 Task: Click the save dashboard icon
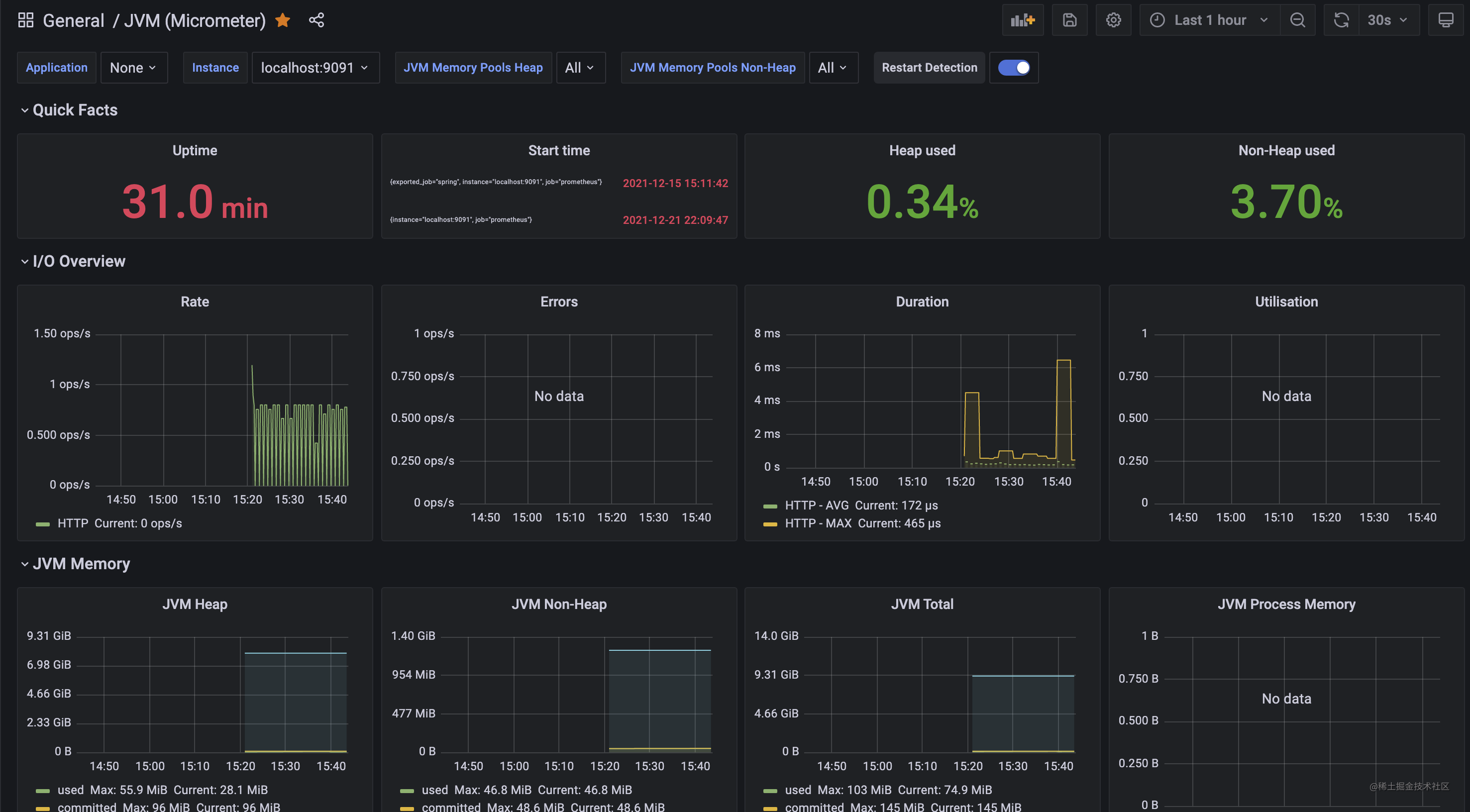pos(1069,19)
